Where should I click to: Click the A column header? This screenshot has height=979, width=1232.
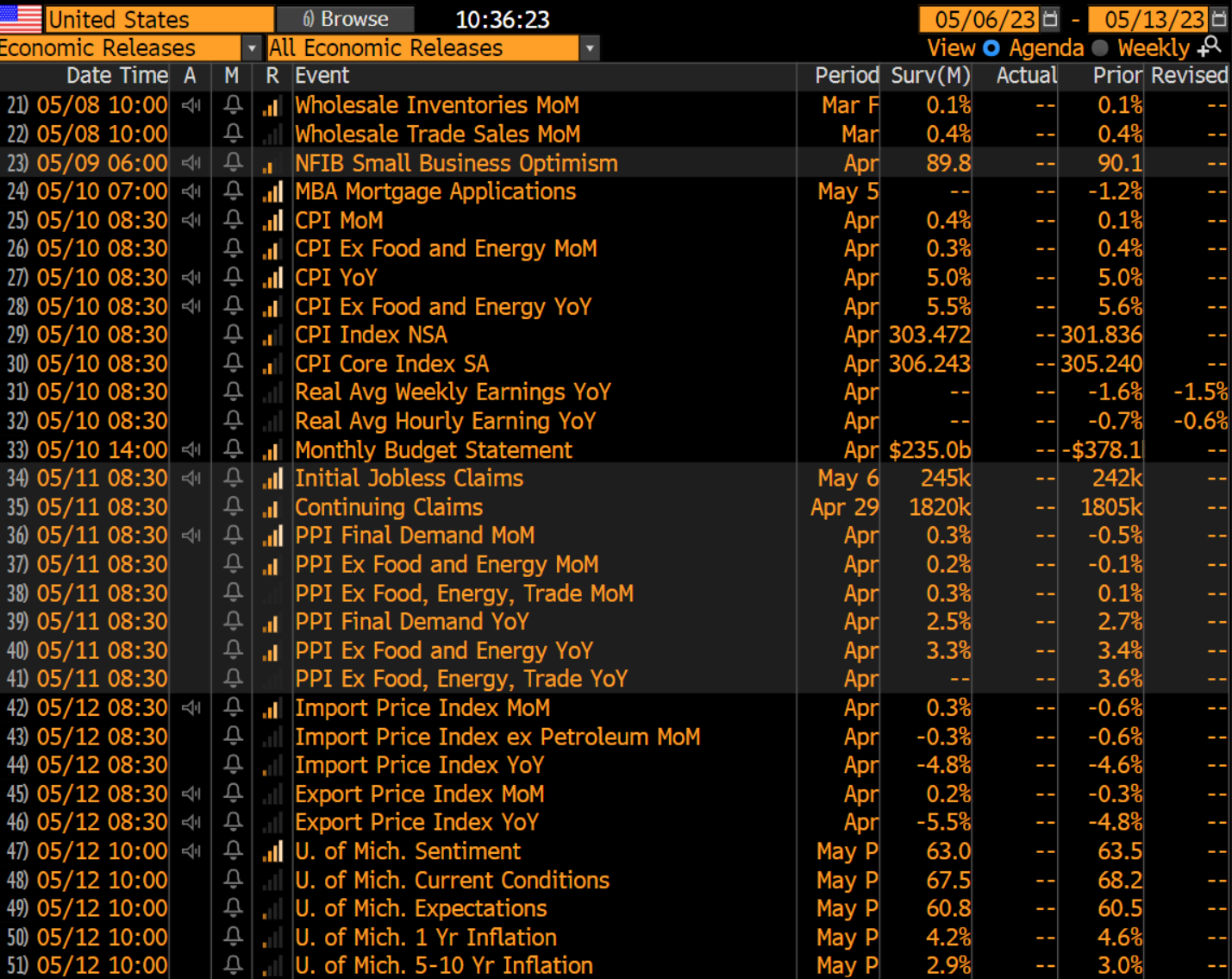pos(191,76)
